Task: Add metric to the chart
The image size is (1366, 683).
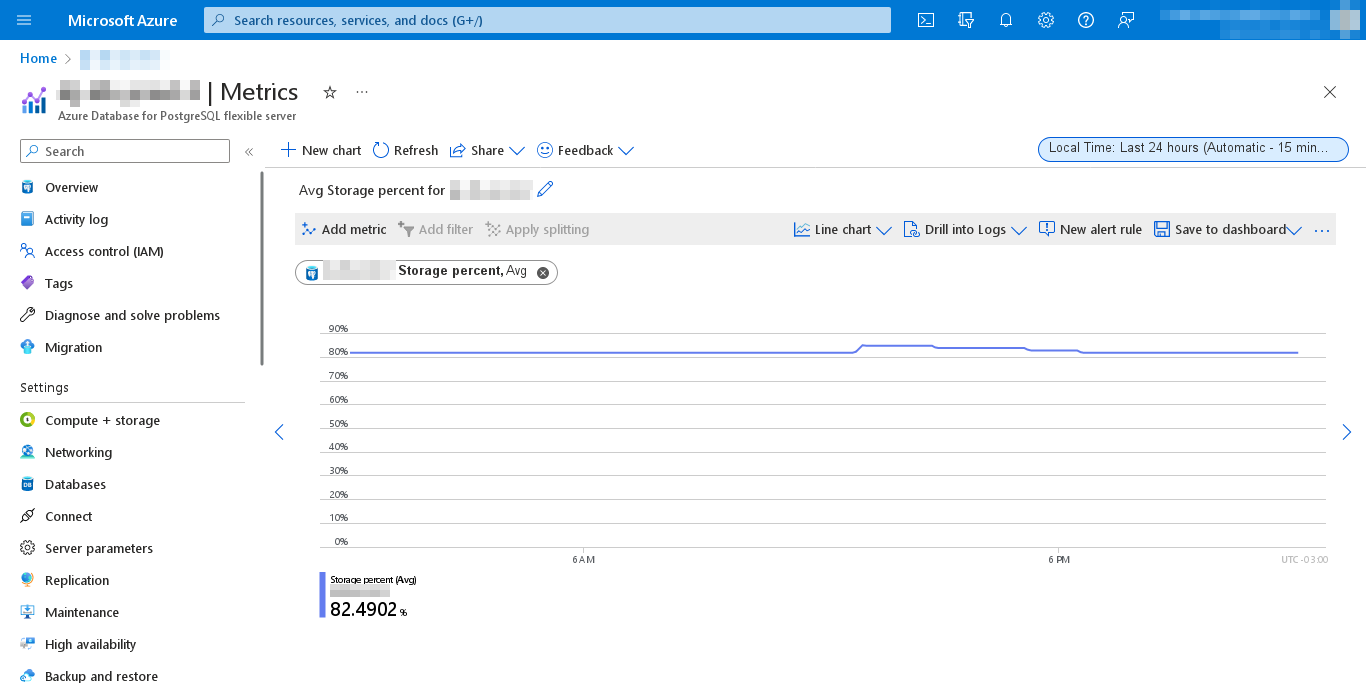Action: pos(344,229)
